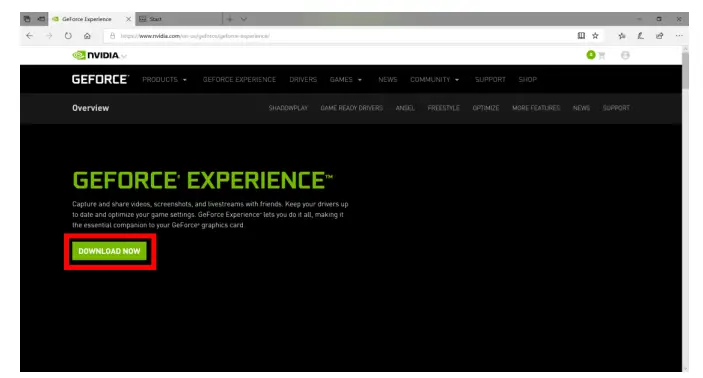Click the browser back arrow
703x378 pixels.
30,35
